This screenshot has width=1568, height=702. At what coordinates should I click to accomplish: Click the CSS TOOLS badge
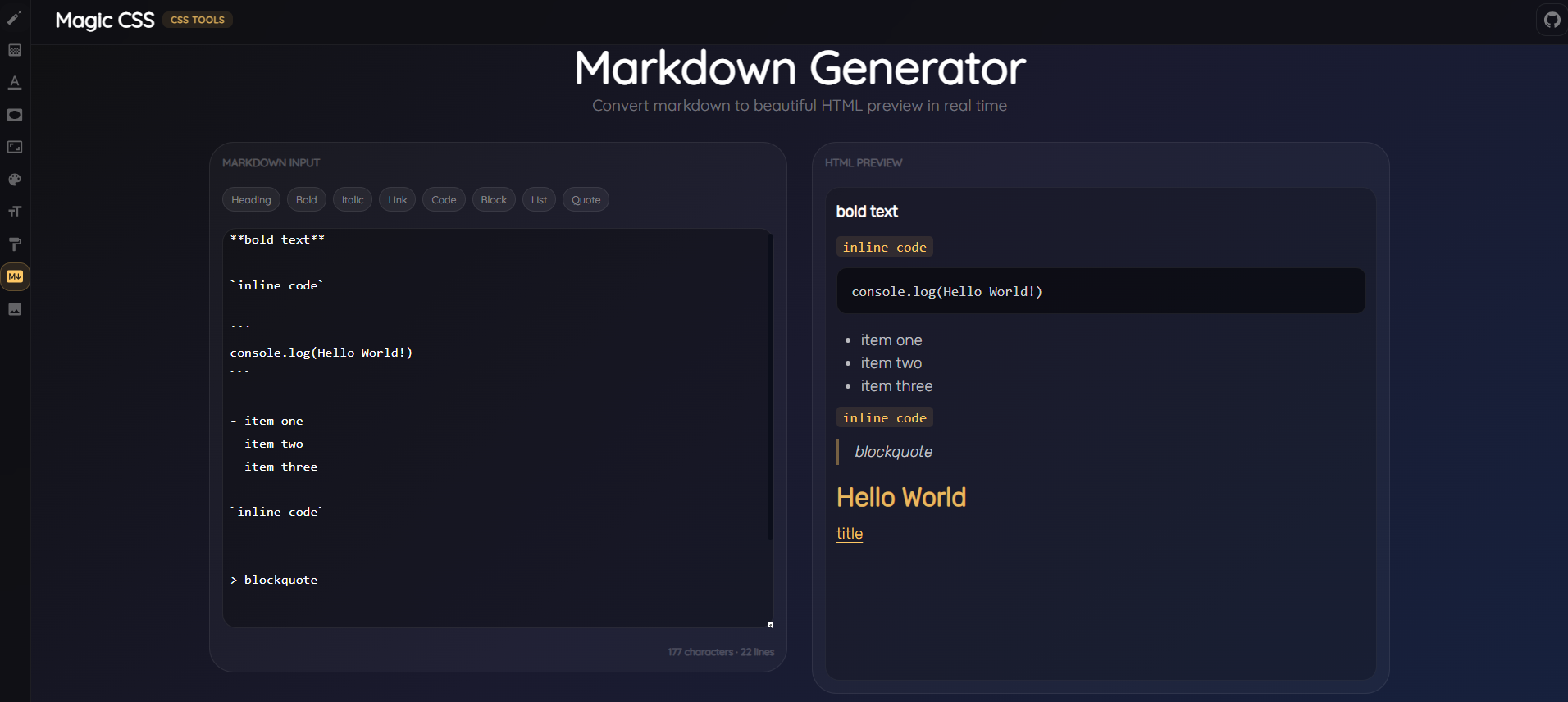click(198, 20)
